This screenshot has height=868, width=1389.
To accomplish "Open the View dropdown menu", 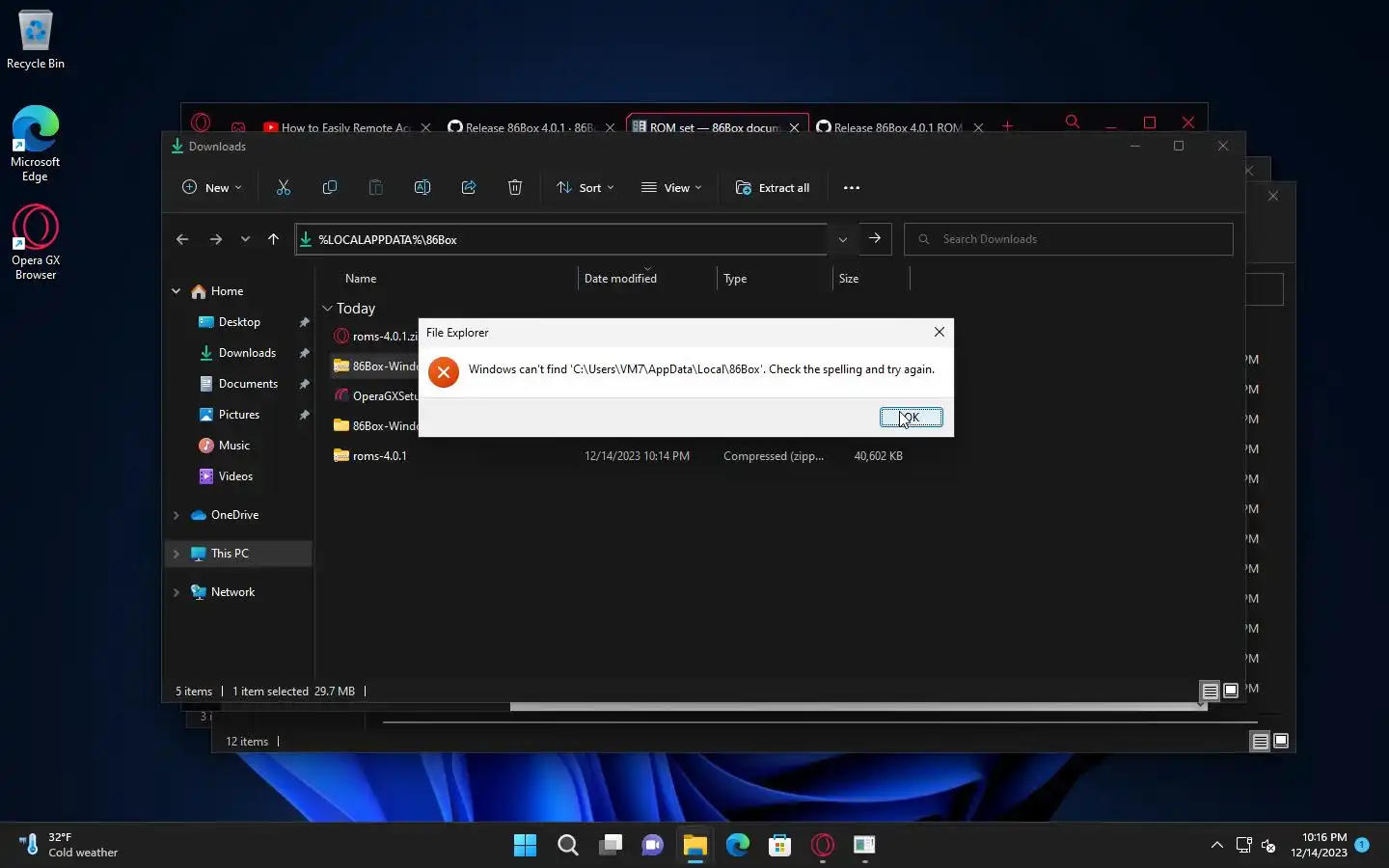I will 671,187.
